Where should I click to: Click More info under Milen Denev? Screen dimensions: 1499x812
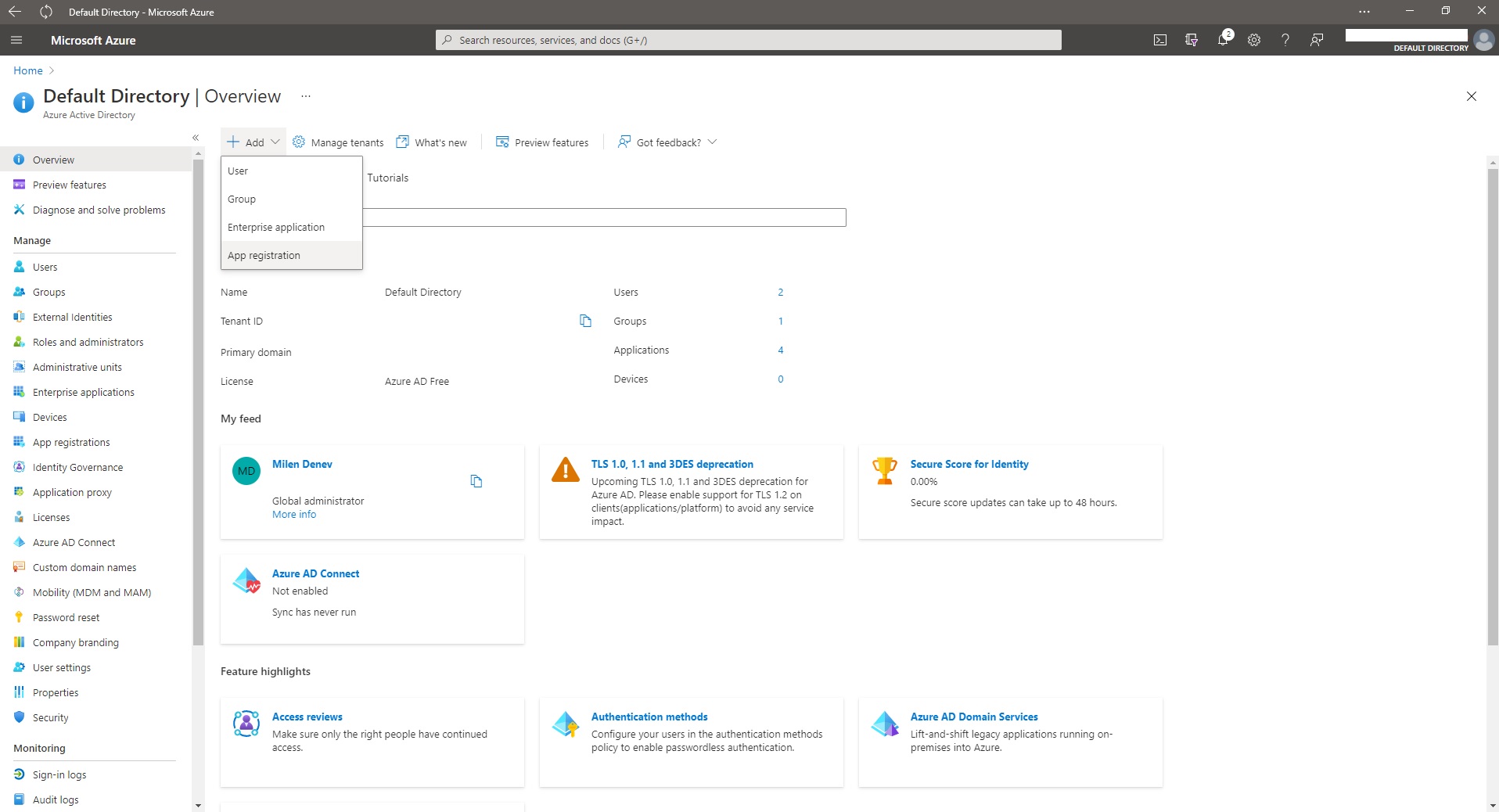(293, 514)
